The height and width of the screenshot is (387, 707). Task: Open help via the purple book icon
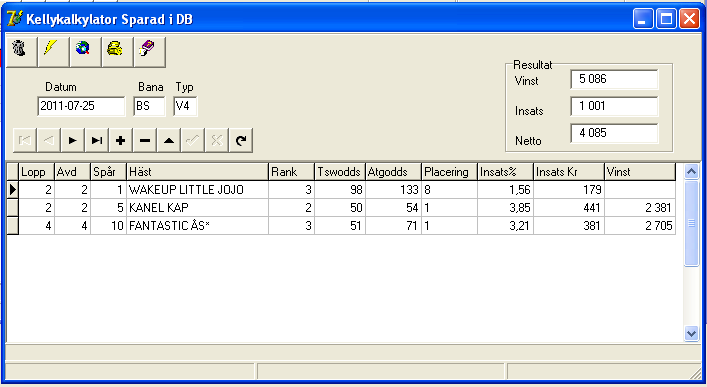(150, 51)
